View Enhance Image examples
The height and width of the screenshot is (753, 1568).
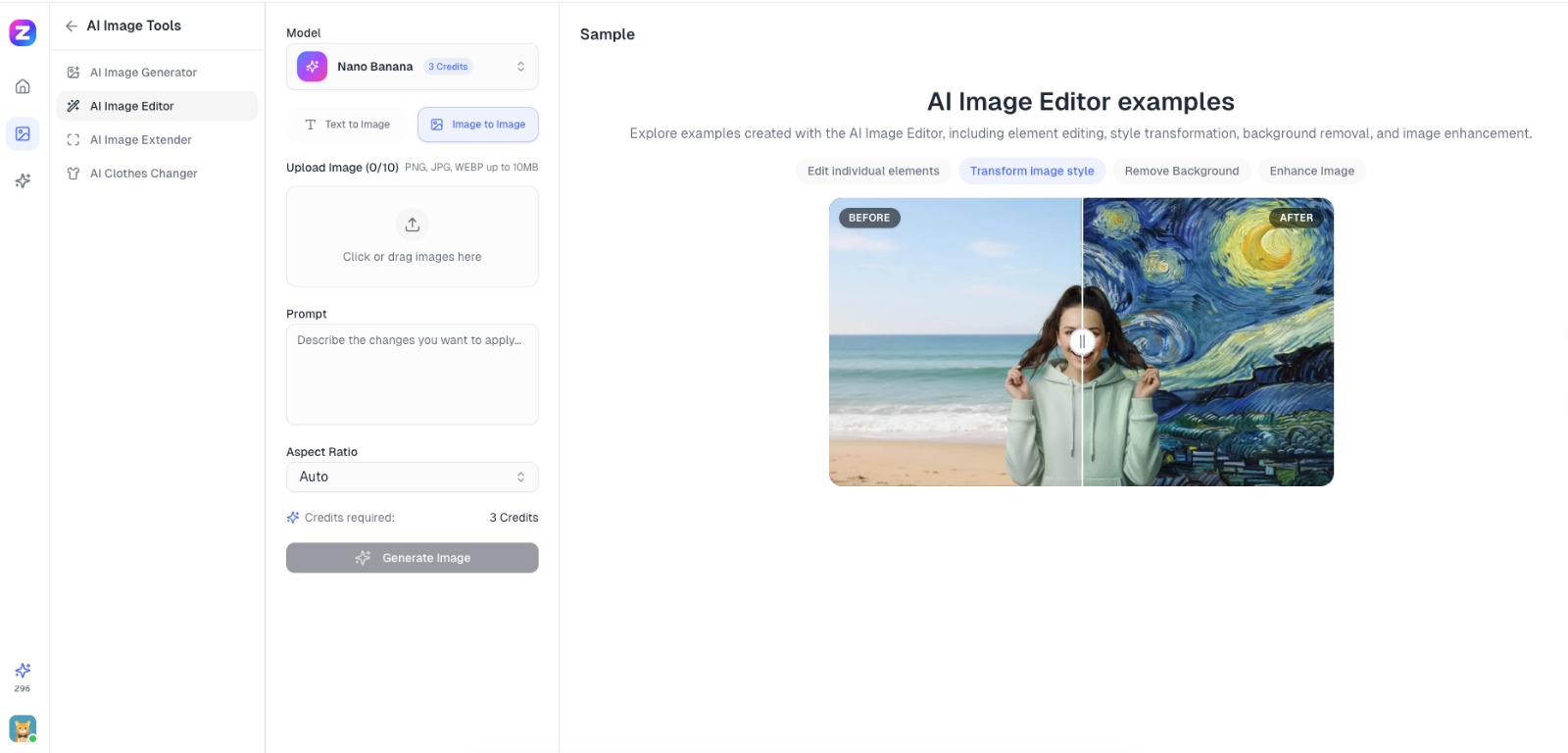tap(1312, 172)
